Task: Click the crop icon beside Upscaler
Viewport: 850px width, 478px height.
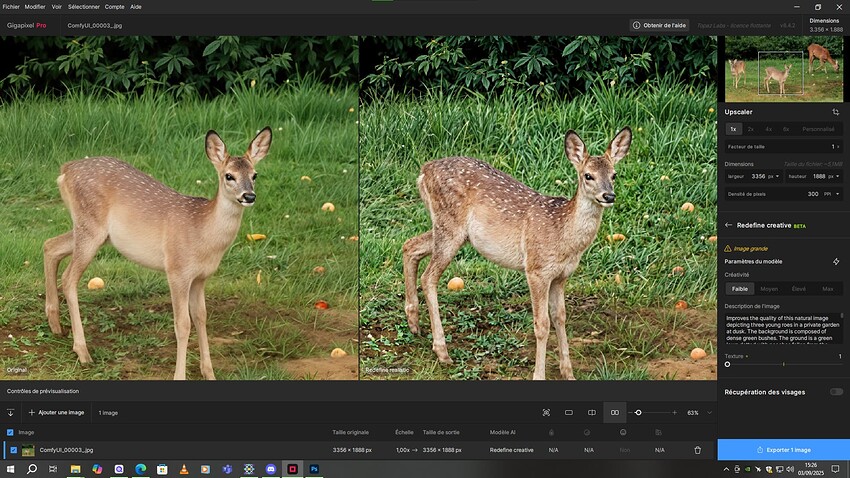Action: [x=836, y=112]
